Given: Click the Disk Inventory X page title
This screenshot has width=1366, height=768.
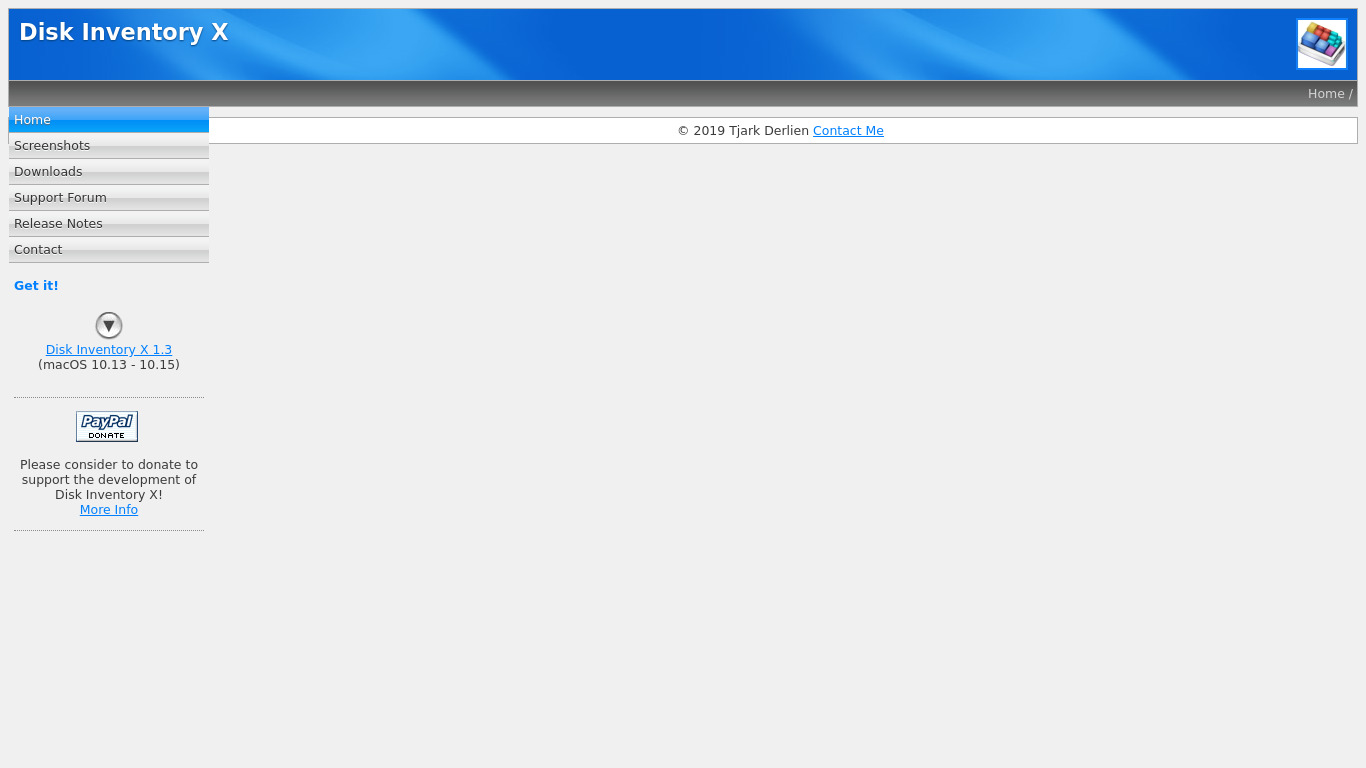Looking at the screenshot, I should click(x=124, y=32).
